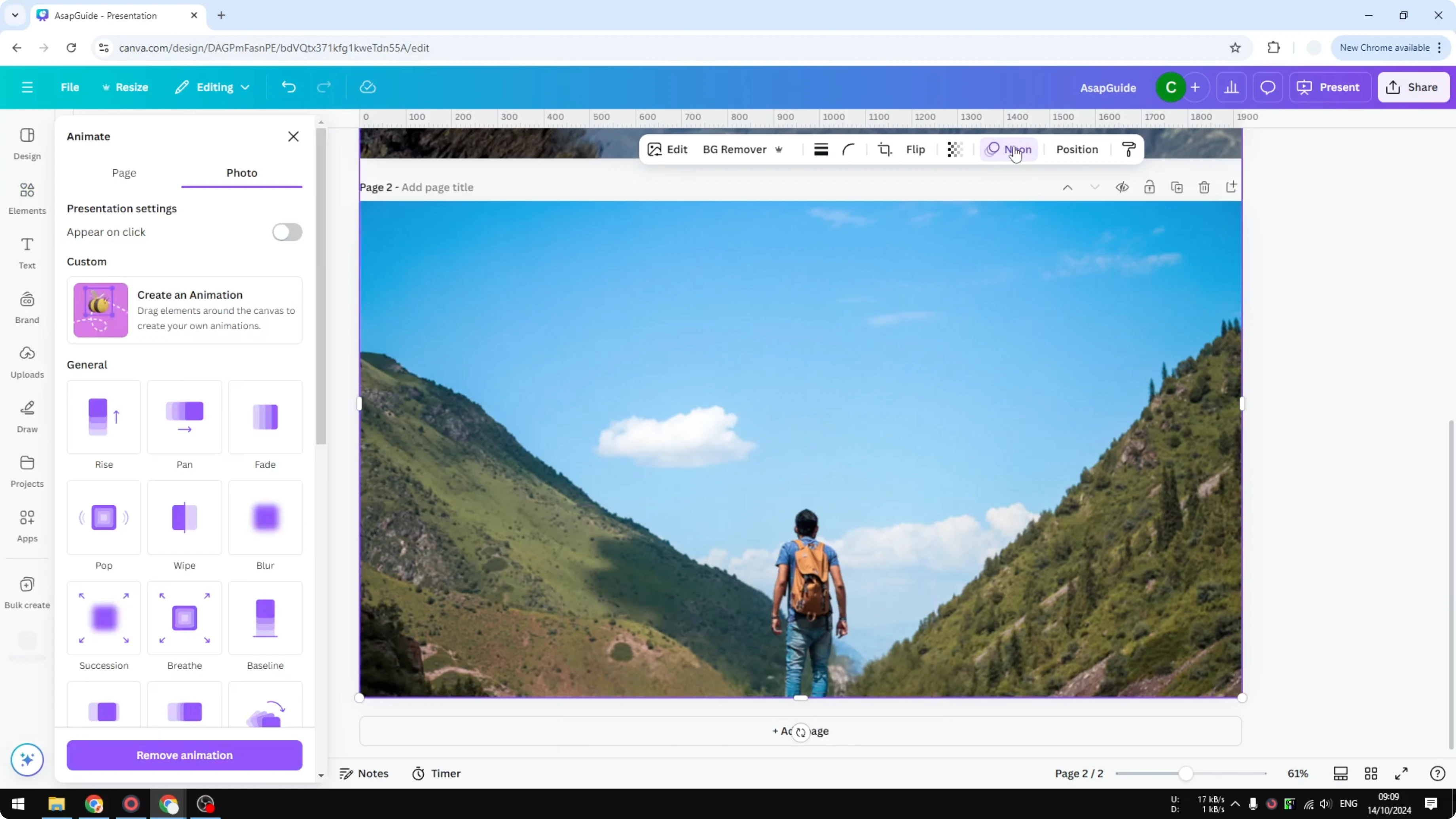Move page 2 down with the chevron
1456x819 pixels.
[x=1095, y=187]
